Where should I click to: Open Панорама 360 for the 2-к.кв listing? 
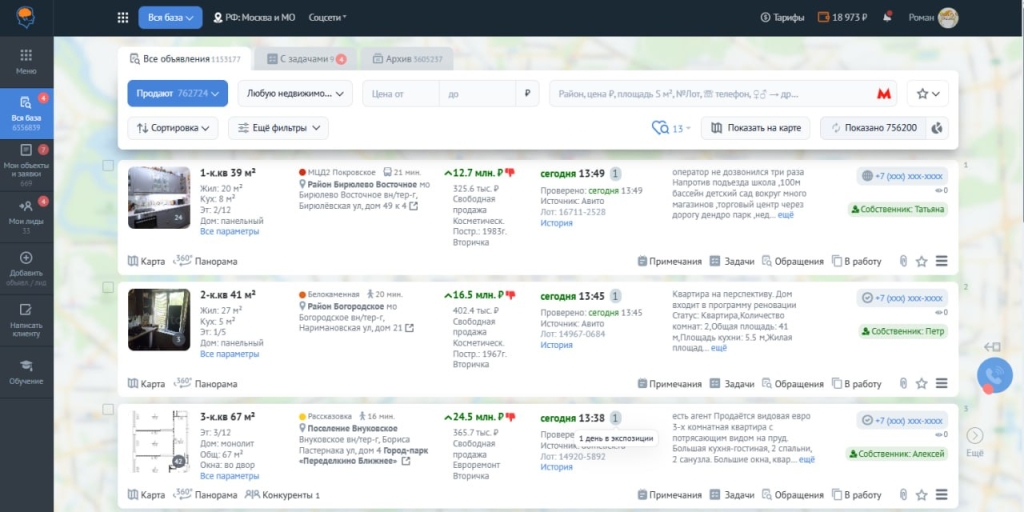[206, 383]
